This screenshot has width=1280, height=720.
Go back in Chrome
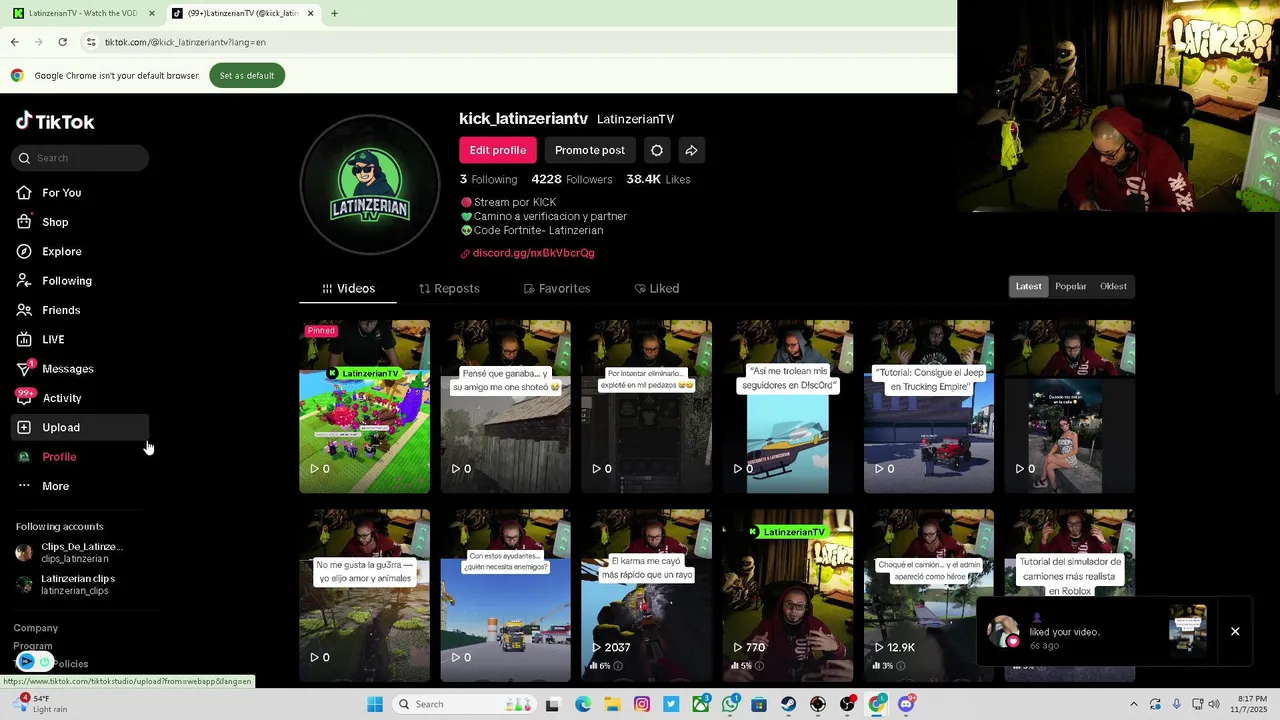pyautogui.click(x=14, y=42)
